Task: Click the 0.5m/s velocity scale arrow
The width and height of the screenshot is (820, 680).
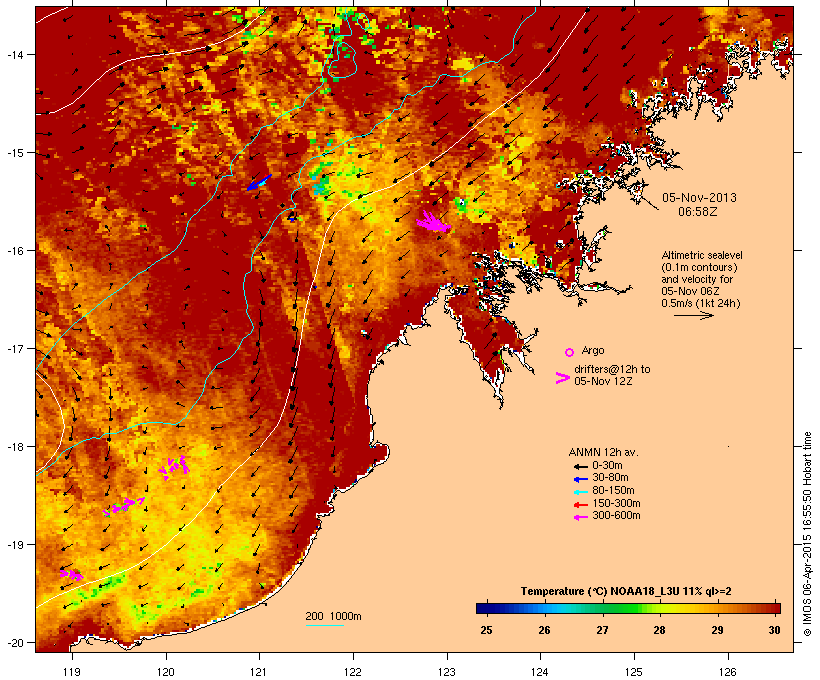Action: [693, 315]
